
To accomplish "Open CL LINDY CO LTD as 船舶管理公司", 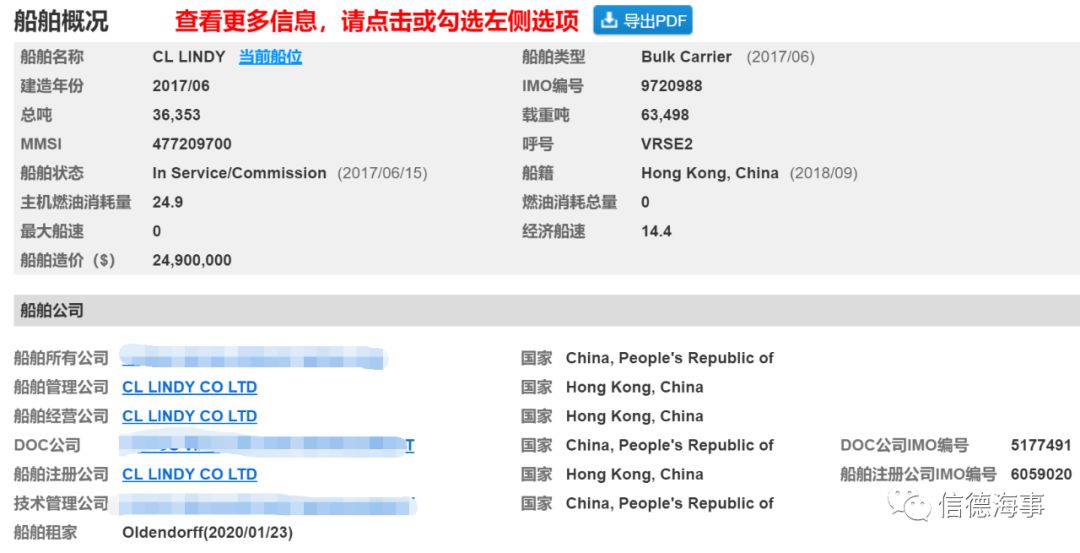I will (189, 387).
